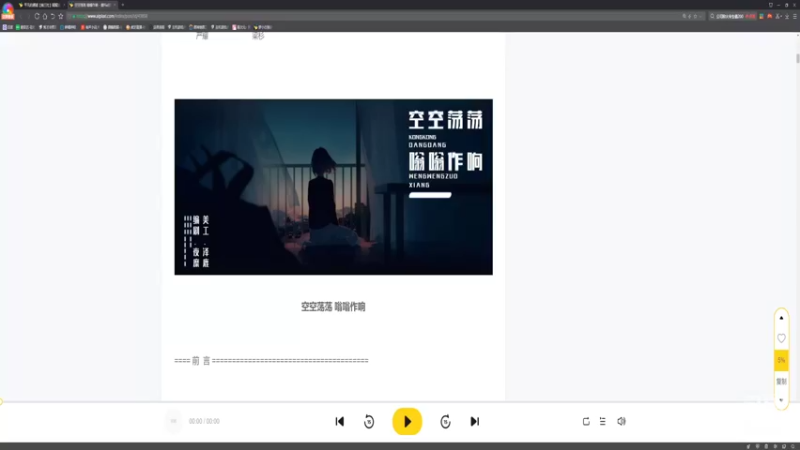Click the audio progress bar above player controls
The image size is (800, 450).
[x=400, y=402]
